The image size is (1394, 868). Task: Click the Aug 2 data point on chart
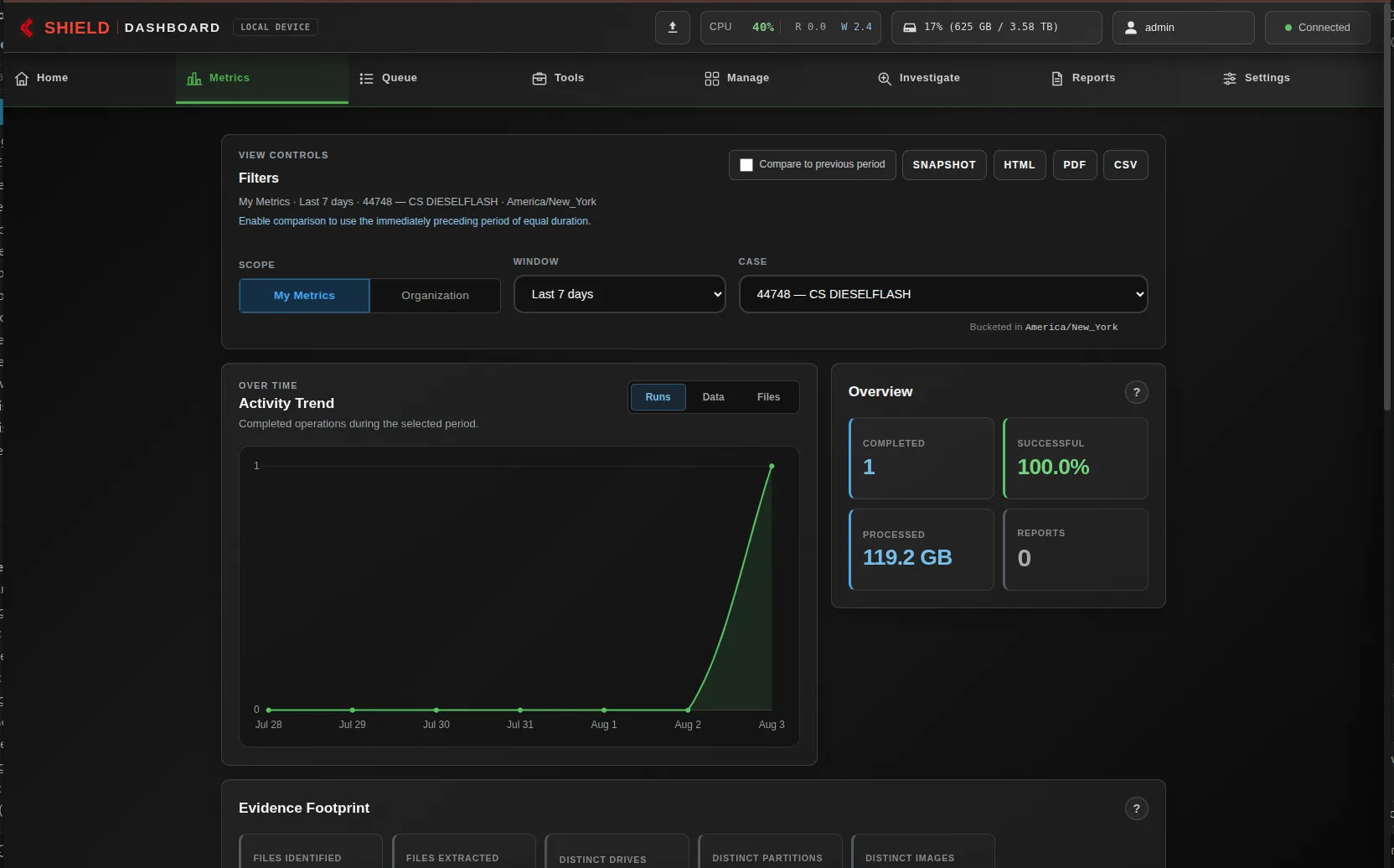[x=688, y=710]
